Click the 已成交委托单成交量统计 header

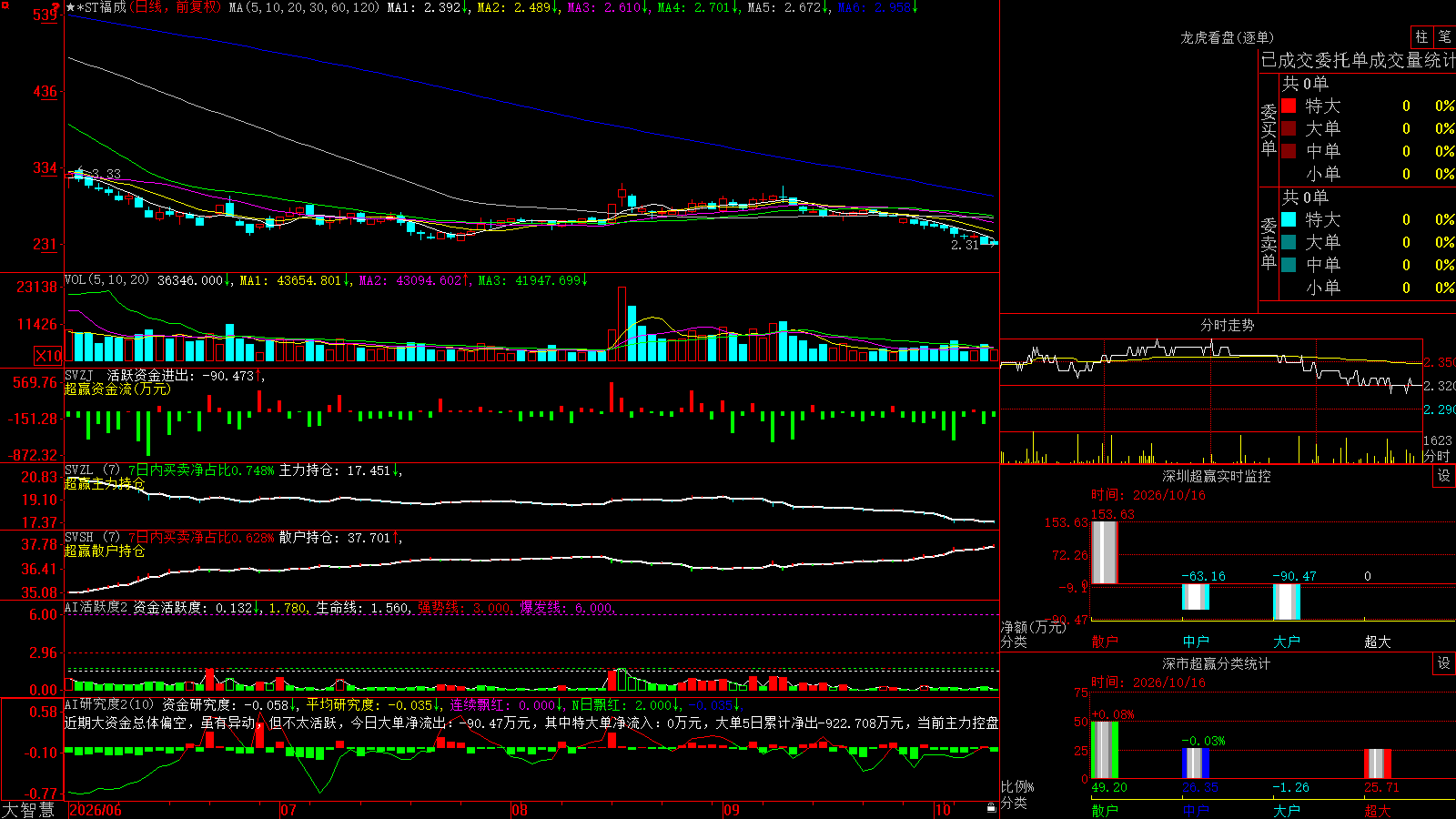[1358, 60]
